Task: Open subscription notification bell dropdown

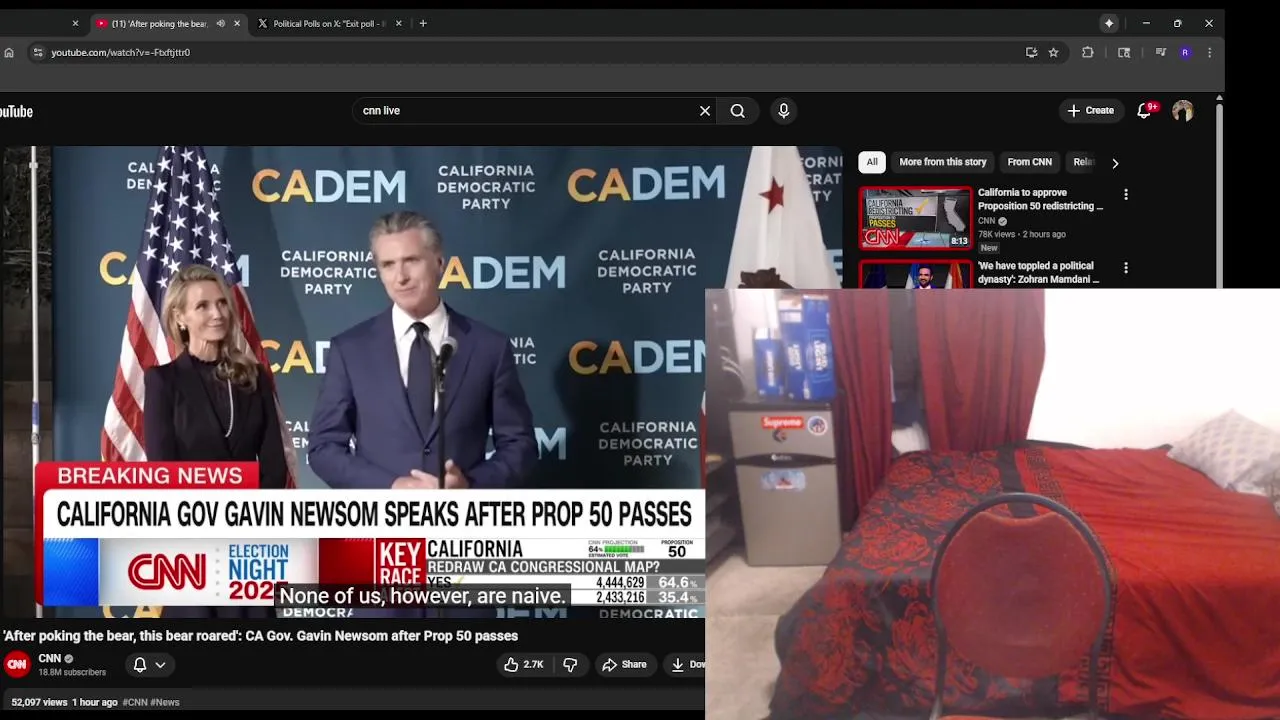Action: [x=149, y=664]
